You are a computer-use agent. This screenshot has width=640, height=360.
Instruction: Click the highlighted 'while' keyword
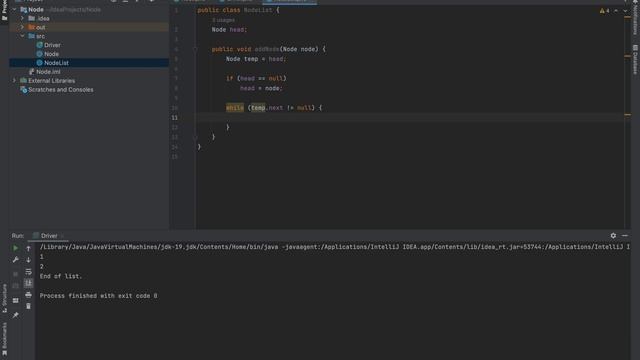coord(235,108)
